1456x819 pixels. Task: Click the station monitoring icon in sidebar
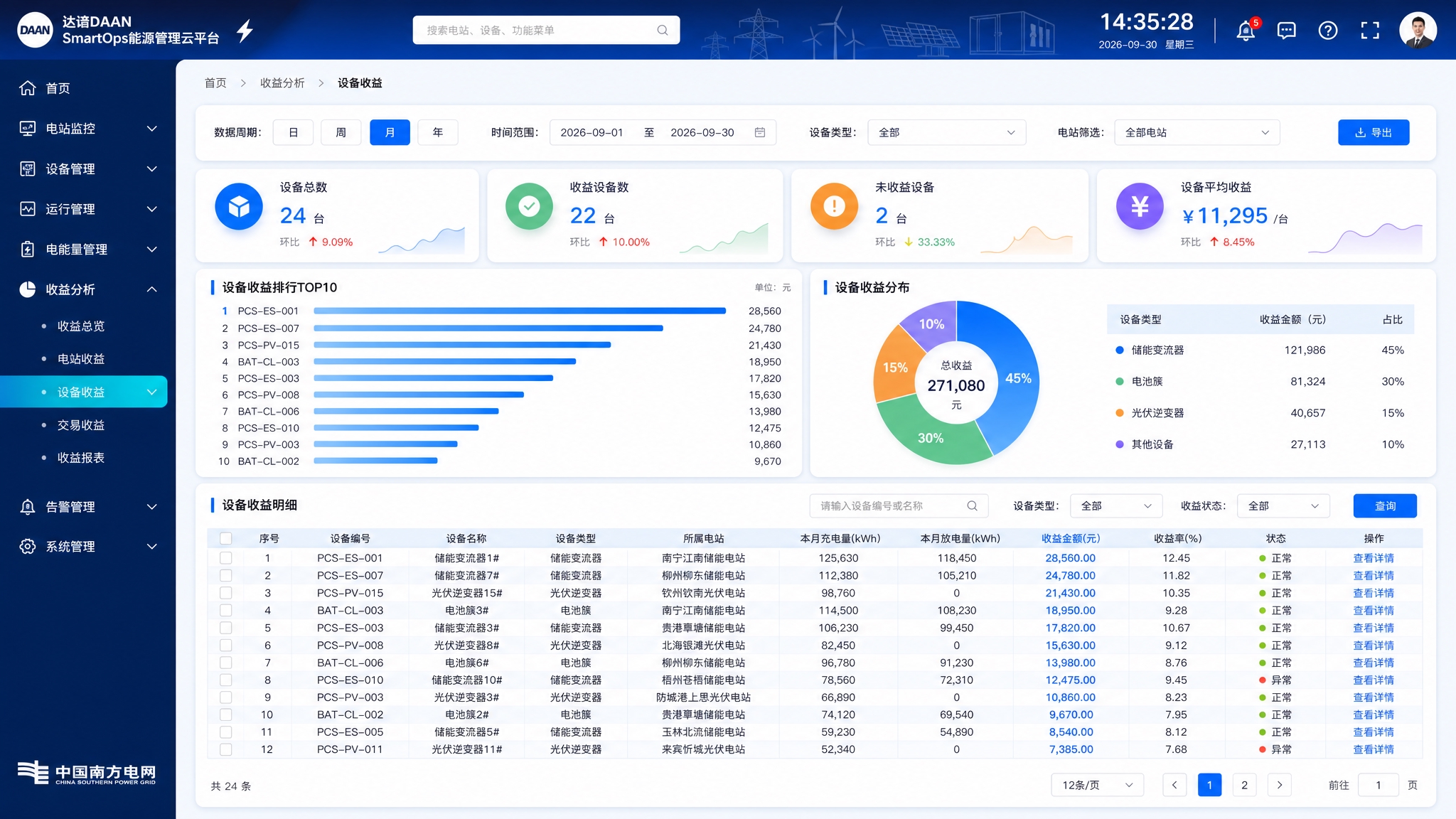click(x=27, y=129)
